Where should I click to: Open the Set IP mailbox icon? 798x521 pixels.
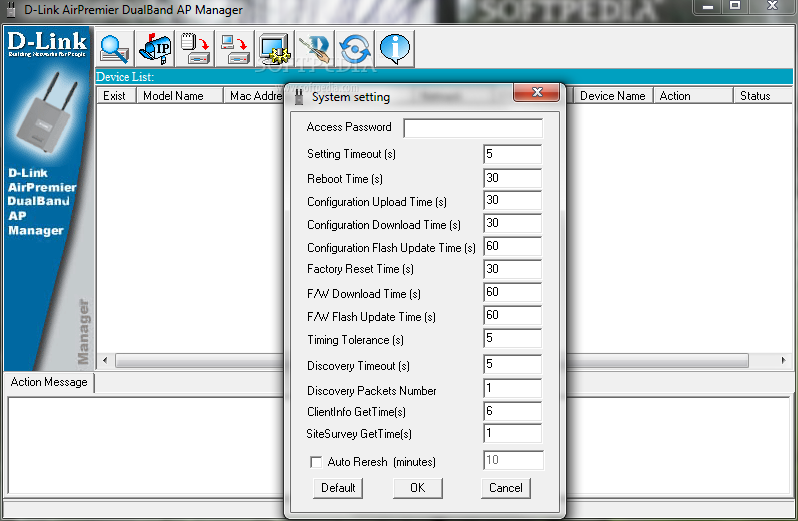(x=155, y=48)
